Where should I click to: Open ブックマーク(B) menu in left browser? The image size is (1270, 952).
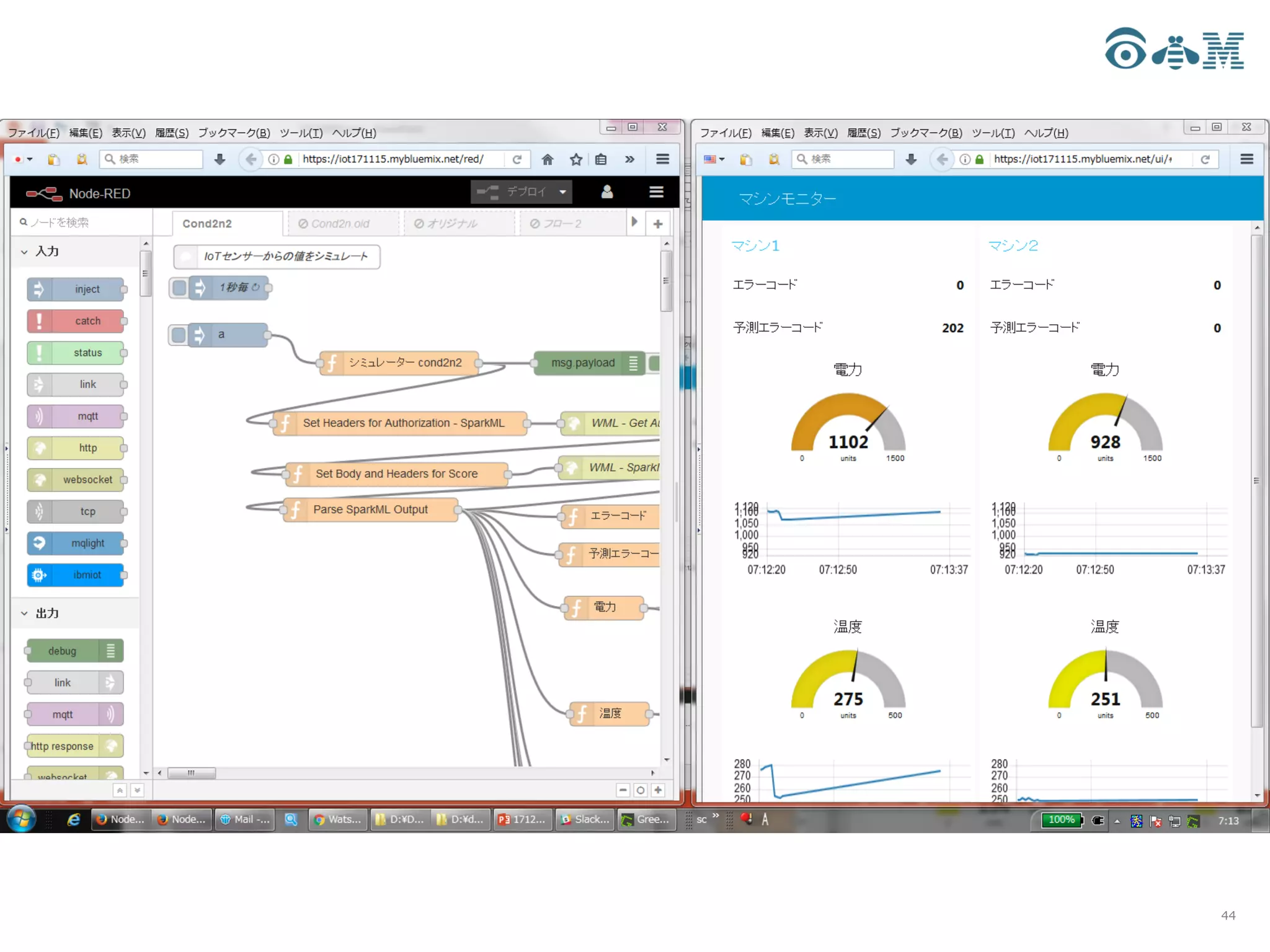(234, 133)
